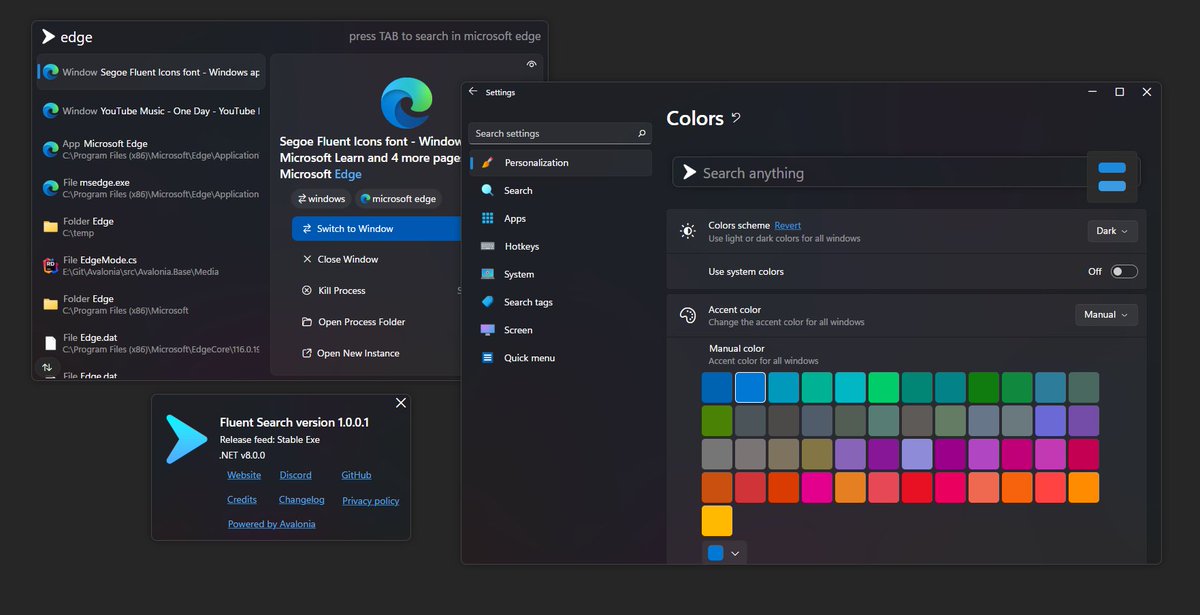The height and width of the screenshot is (615, 1200).
Task: Select result 'Window YouTube Music - One Day'
Action: 151,111
